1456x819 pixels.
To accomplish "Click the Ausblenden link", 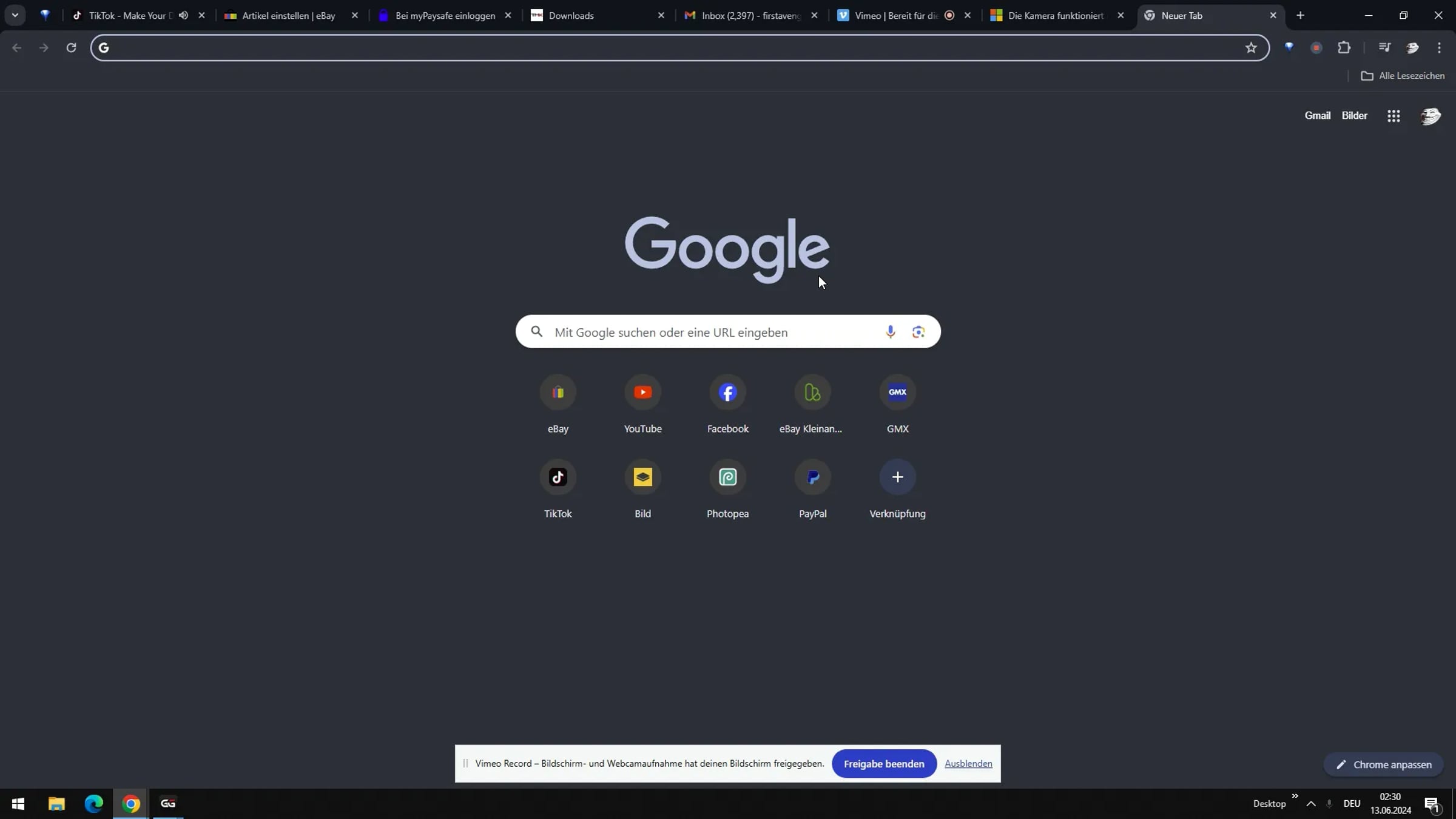I will click(x=968, y=764).
